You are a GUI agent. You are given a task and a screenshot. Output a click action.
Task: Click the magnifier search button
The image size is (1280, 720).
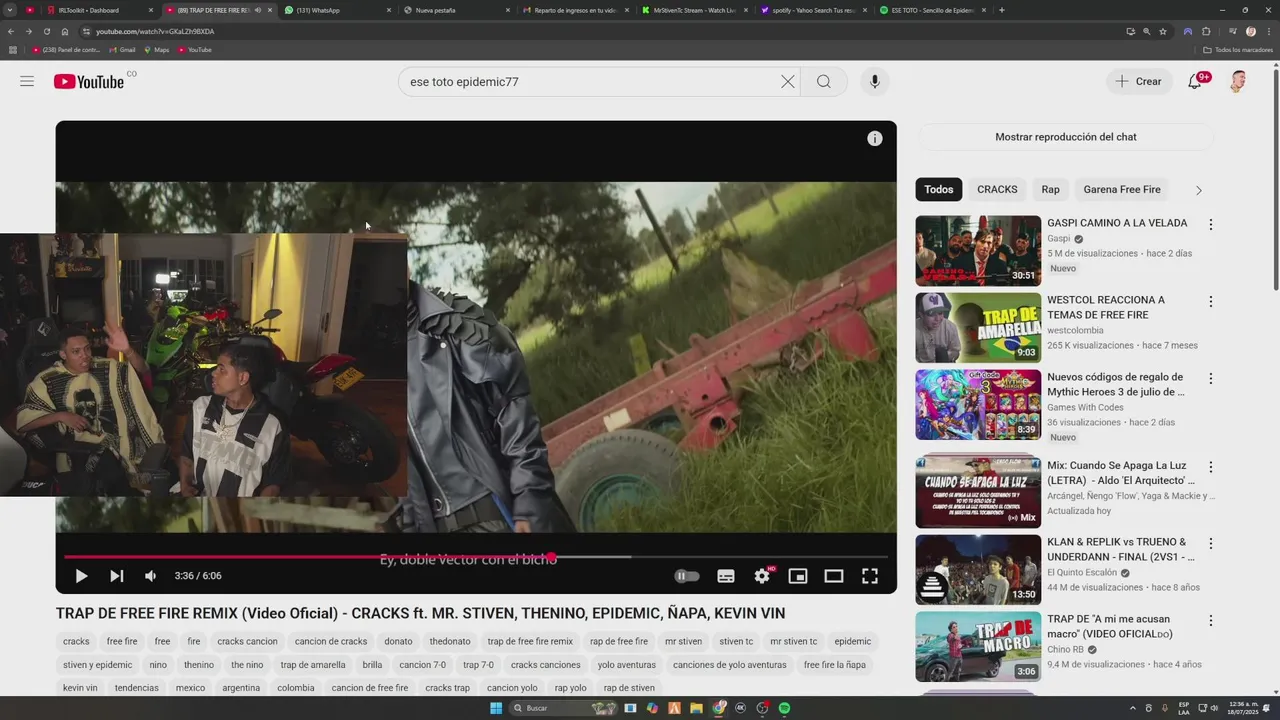pyautogui.click(x=823, y=82)
